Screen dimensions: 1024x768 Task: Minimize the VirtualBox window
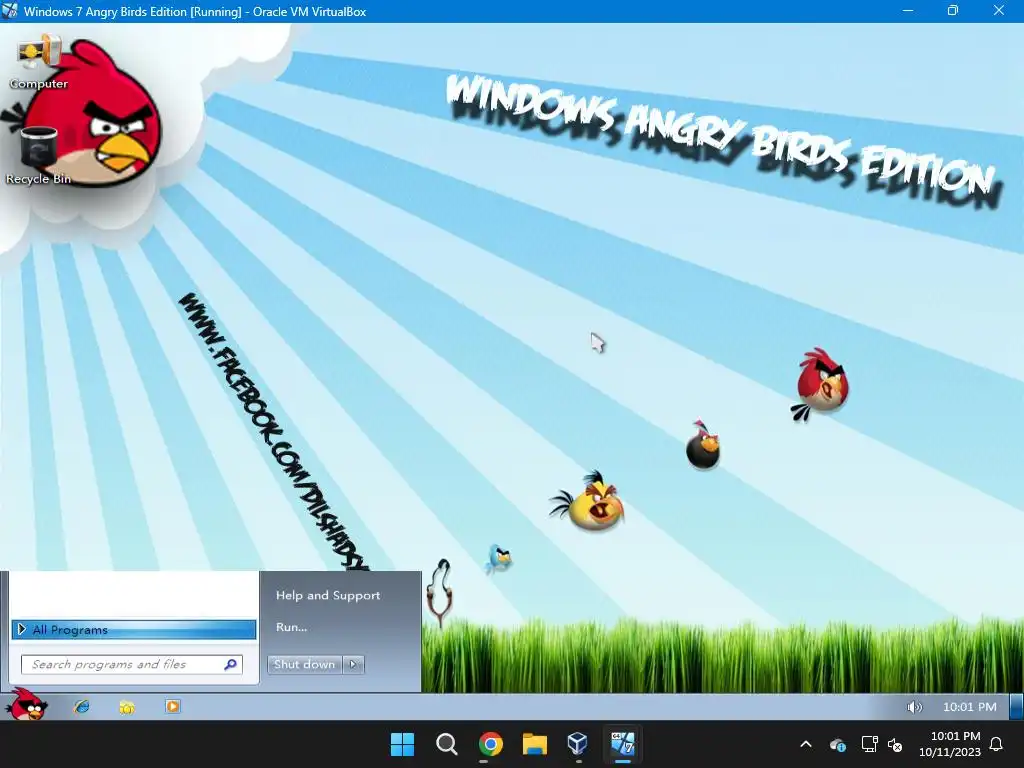(908, 11)
